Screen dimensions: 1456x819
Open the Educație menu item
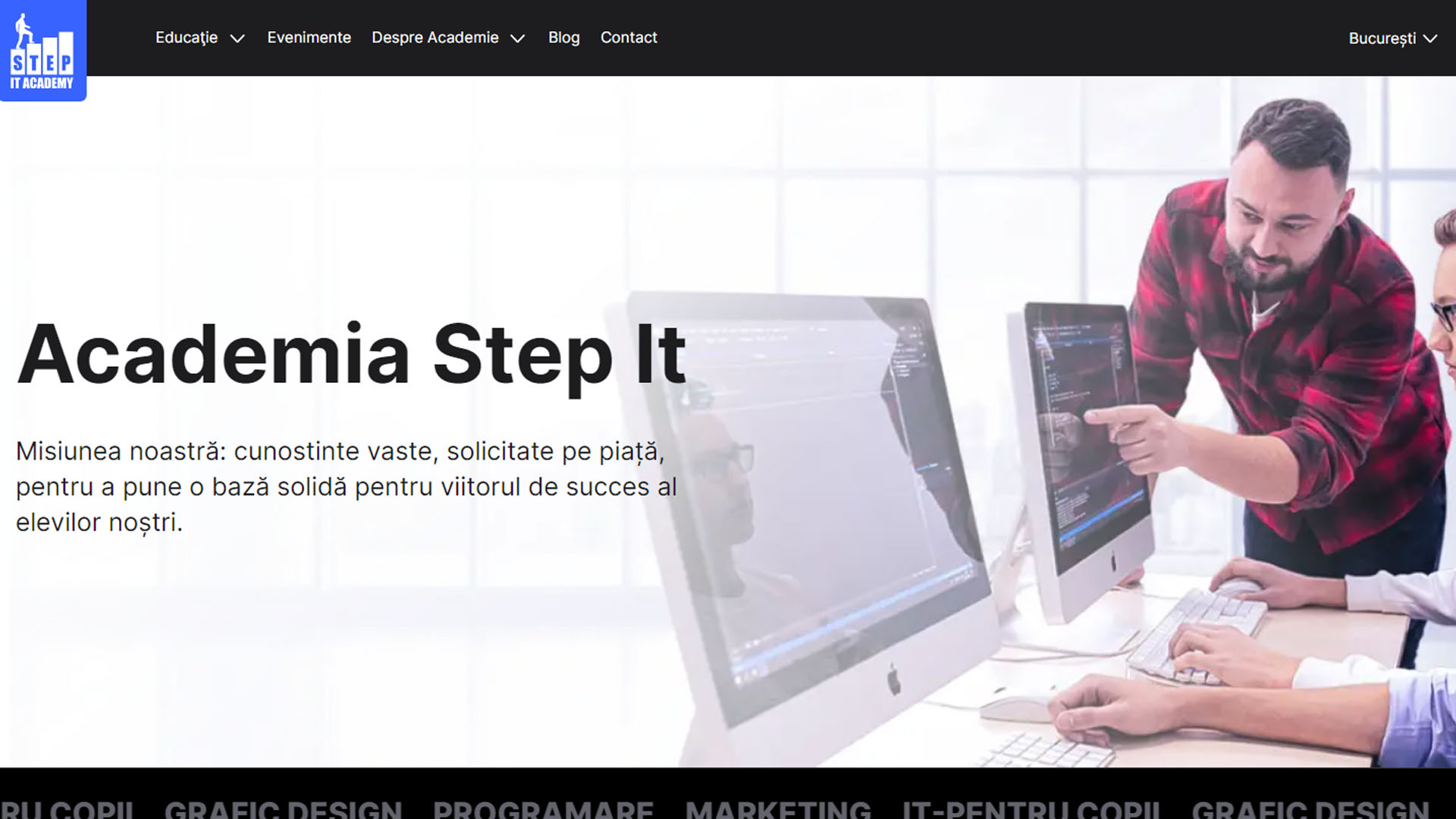[187, 38]
